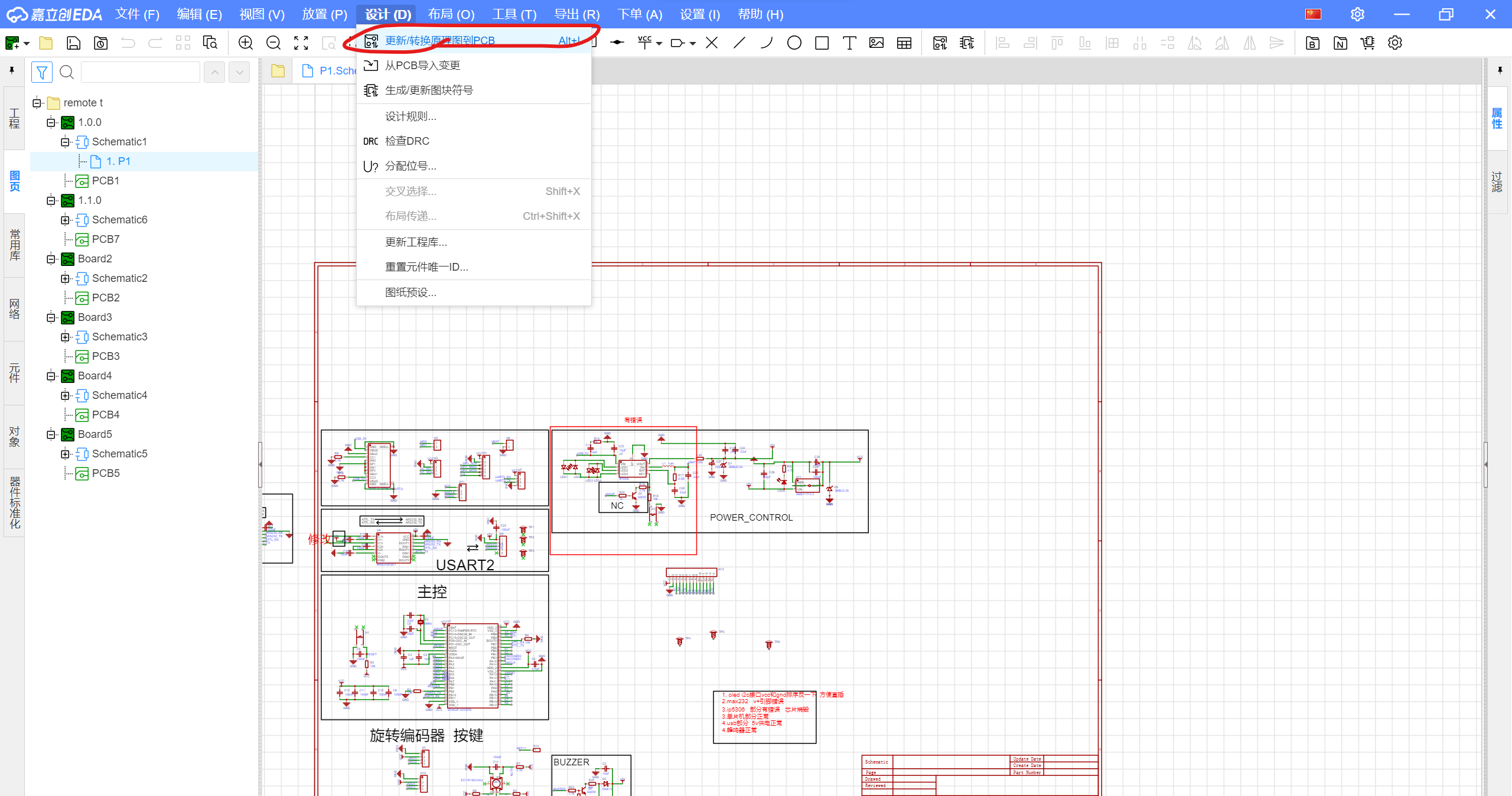Viewport: 1512px width, 796px height.
Task: Select the VCC net flag tool
Action: [x=644, y=43]
